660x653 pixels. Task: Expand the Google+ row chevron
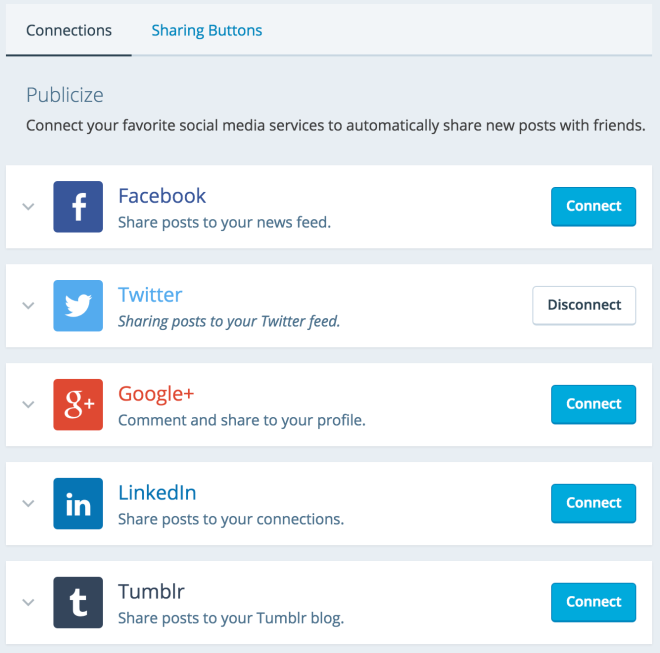[29, 405]
